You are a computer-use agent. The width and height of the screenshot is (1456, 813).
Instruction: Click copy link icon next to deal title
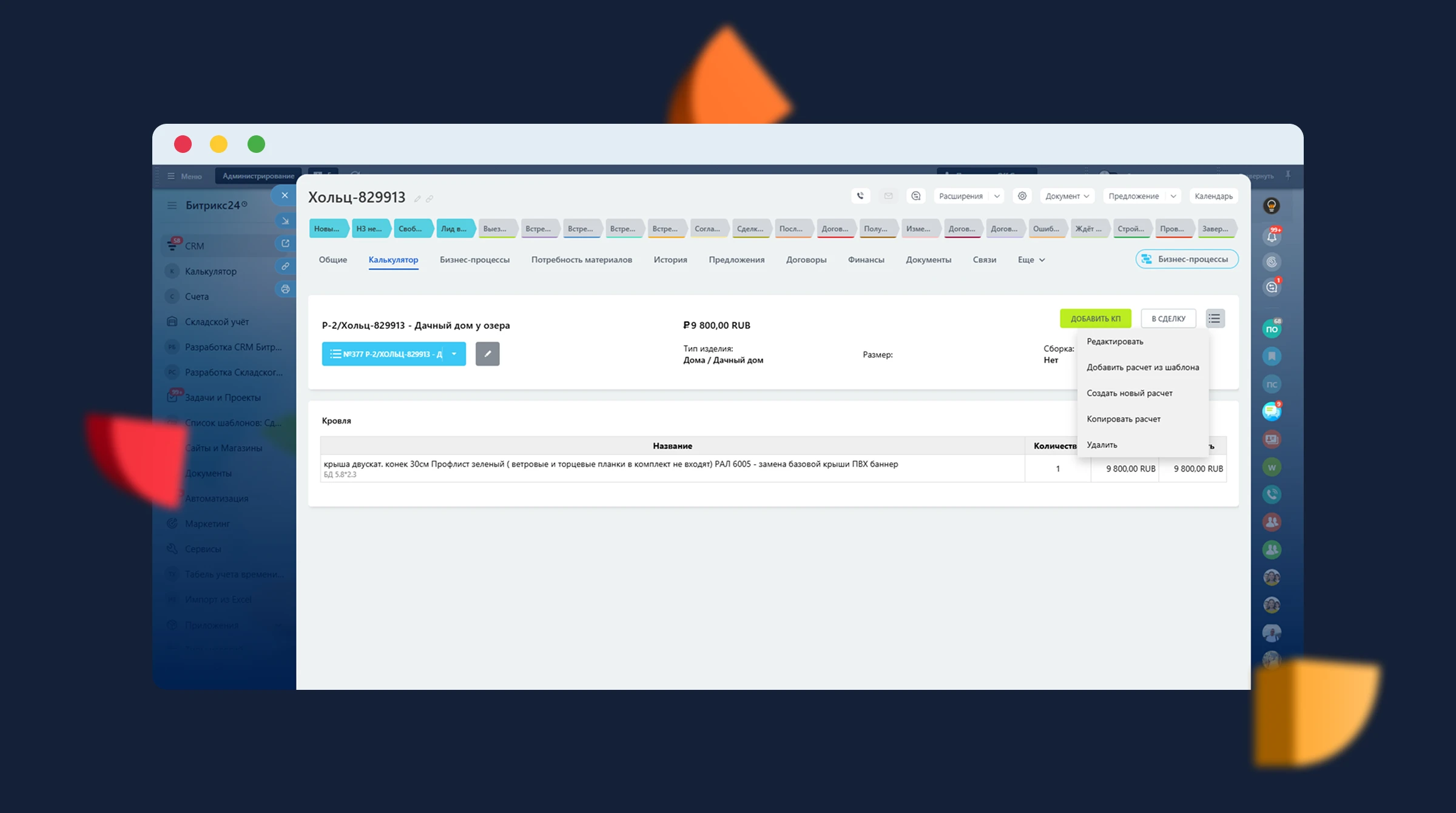430,199
